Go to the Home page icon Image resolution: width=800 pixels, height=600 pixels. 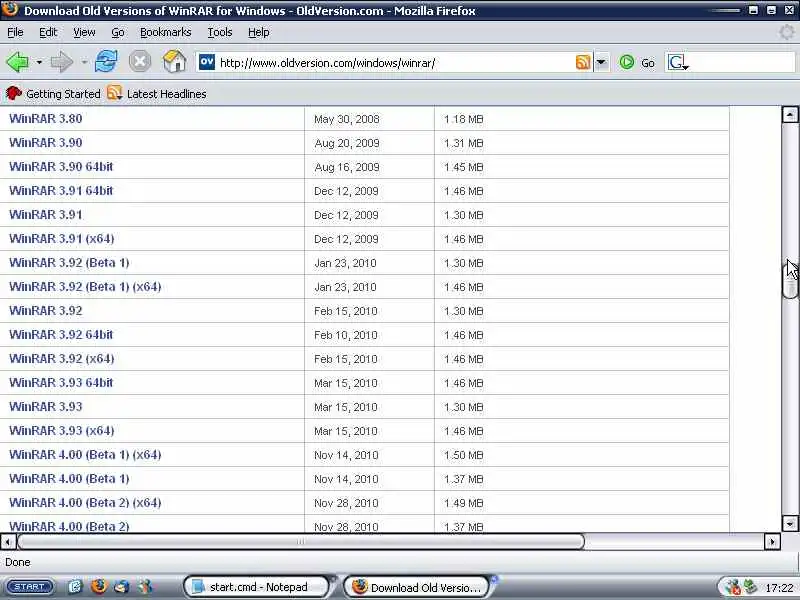click(x=174, y=62)
